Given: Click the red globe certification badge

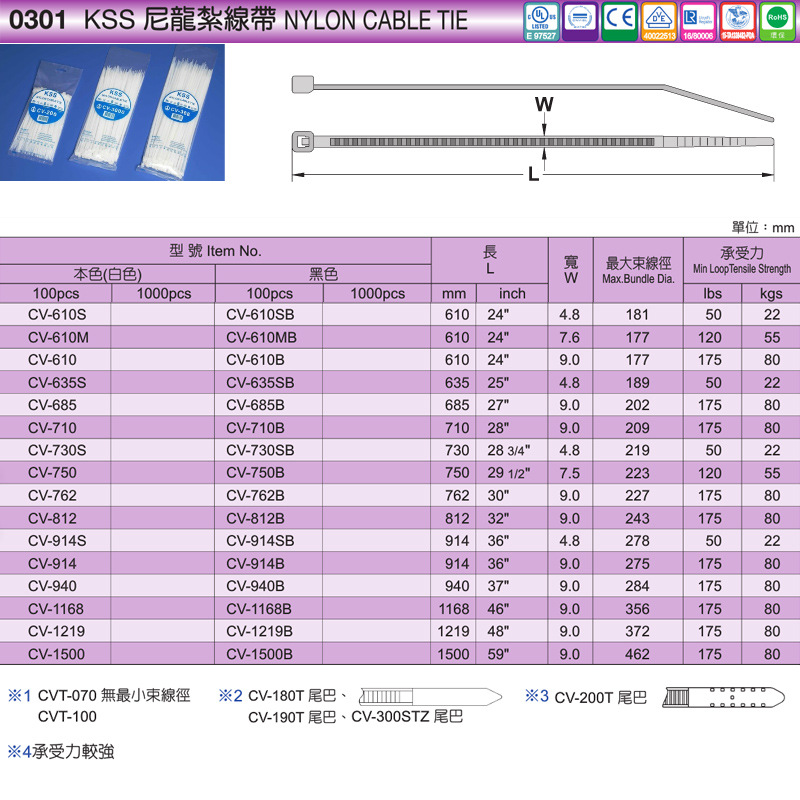Looking at the screenshot, I should point(738,21).
